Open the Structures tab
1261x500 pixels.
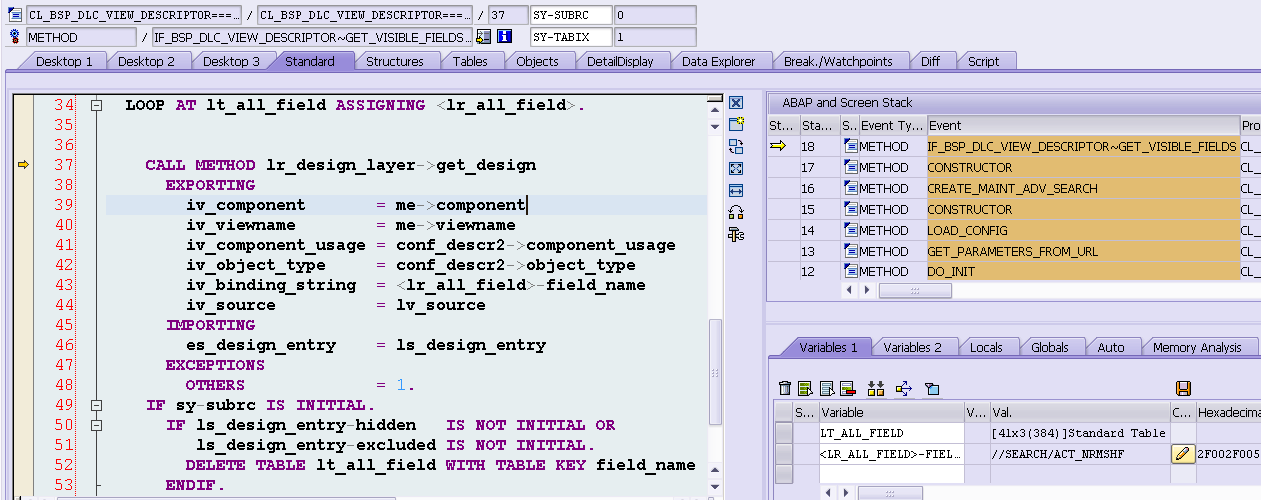pyautogui.click(x=395, y=61)
